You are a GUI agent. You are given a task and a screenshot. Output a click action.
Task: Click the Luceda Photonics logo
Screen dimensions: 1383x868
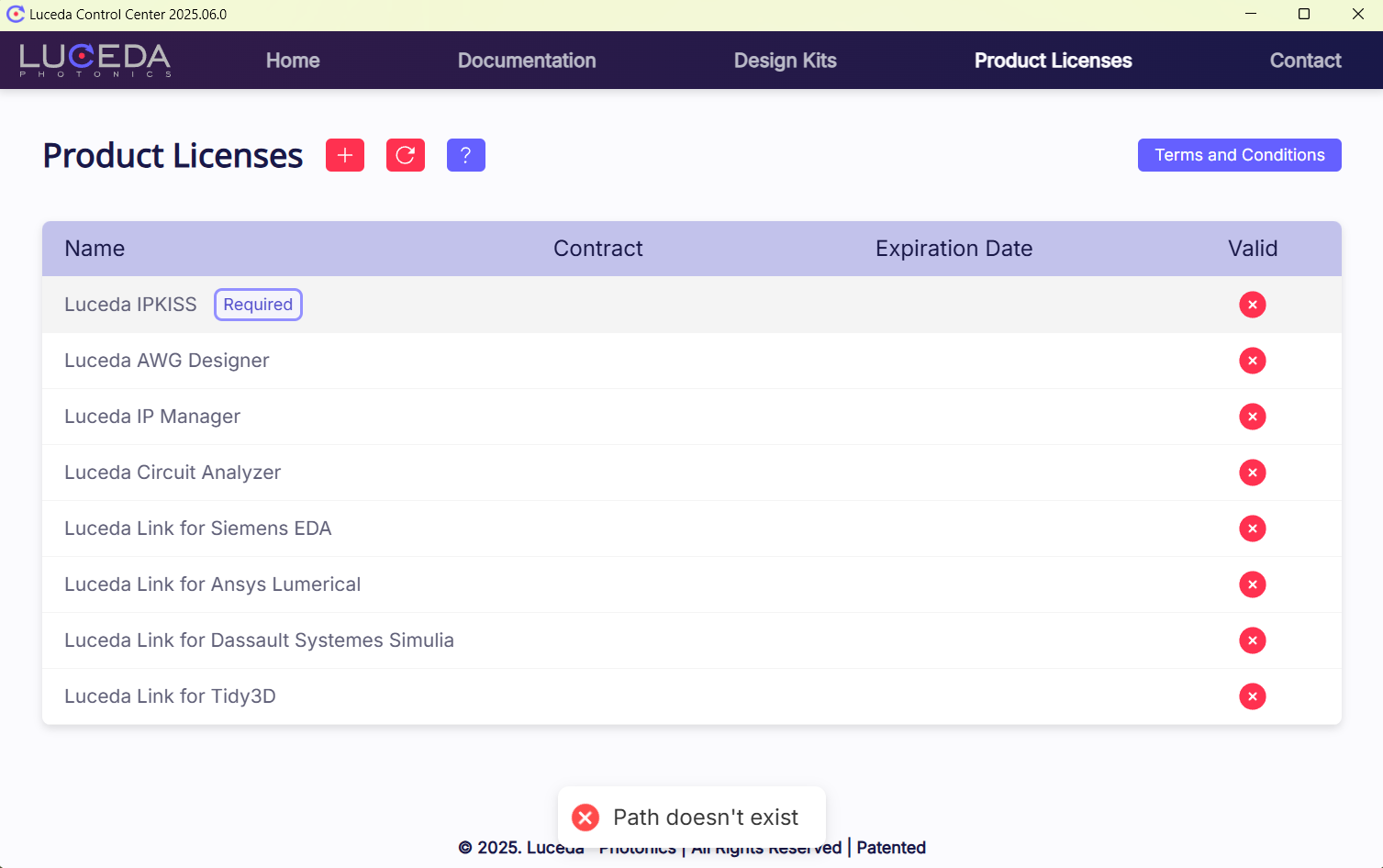[95, 60]
